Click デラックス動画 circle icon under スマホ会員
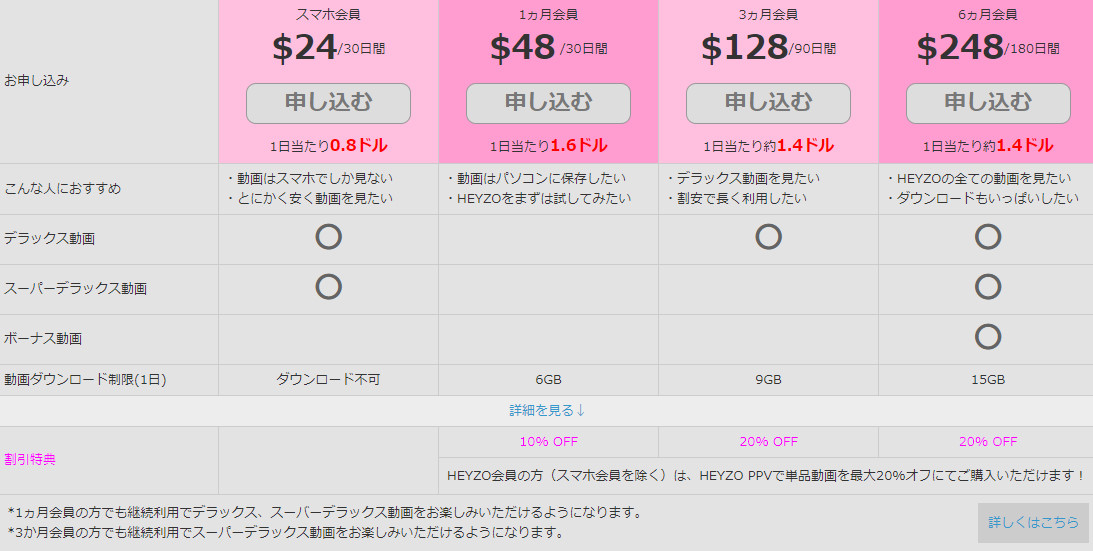The width and height of the screenshot is (1093, 551). [328, 237]
